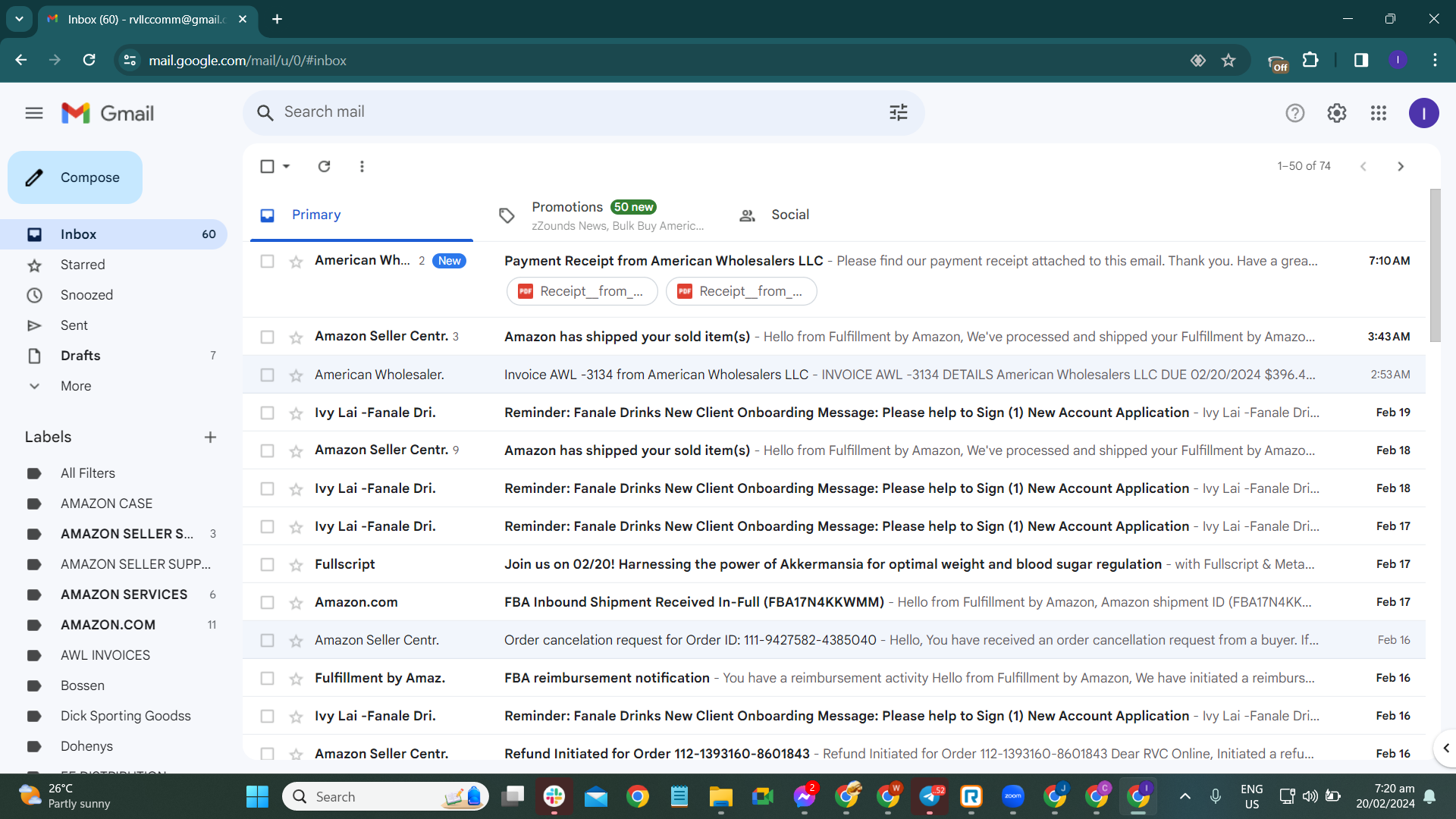Viewport: 1456px width, 819px height.
Task: Select the Order cancelation request email checkbox
Action: (x=267, y=640)
